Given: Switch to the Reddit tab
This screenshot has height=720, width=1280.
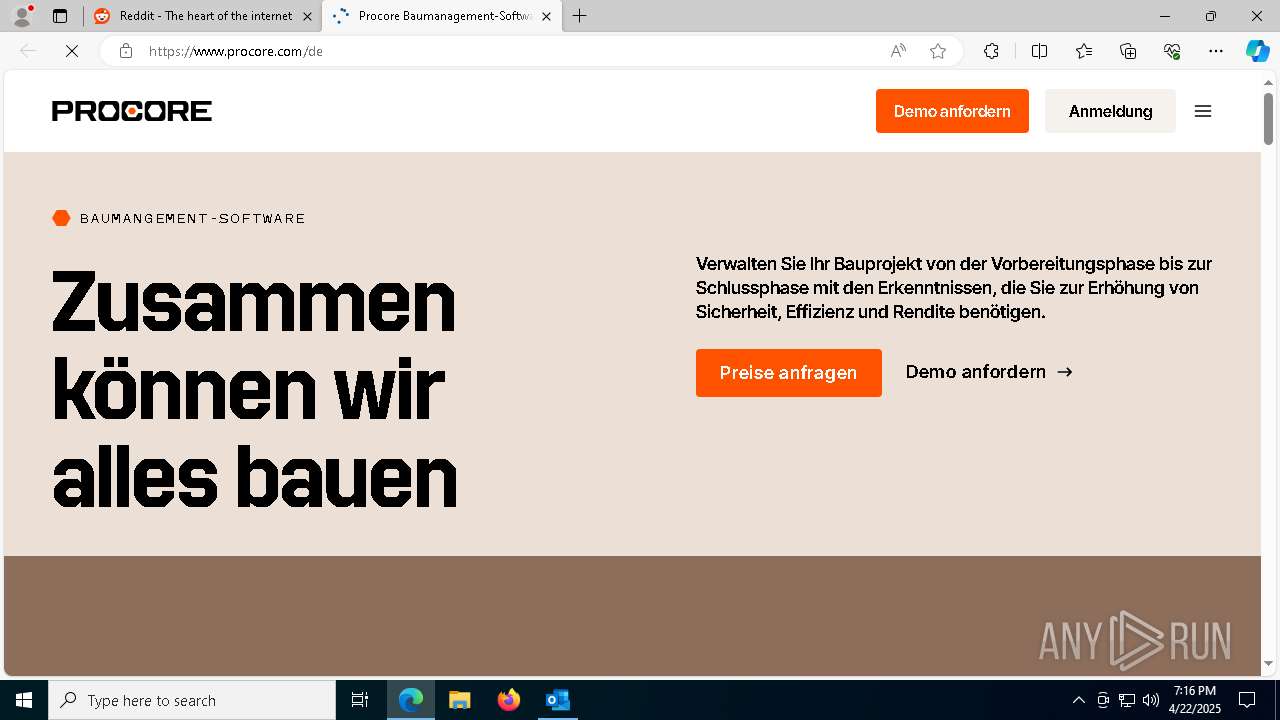Looking at the screenshot, I should pyautogui.click(x=203, y=16).
